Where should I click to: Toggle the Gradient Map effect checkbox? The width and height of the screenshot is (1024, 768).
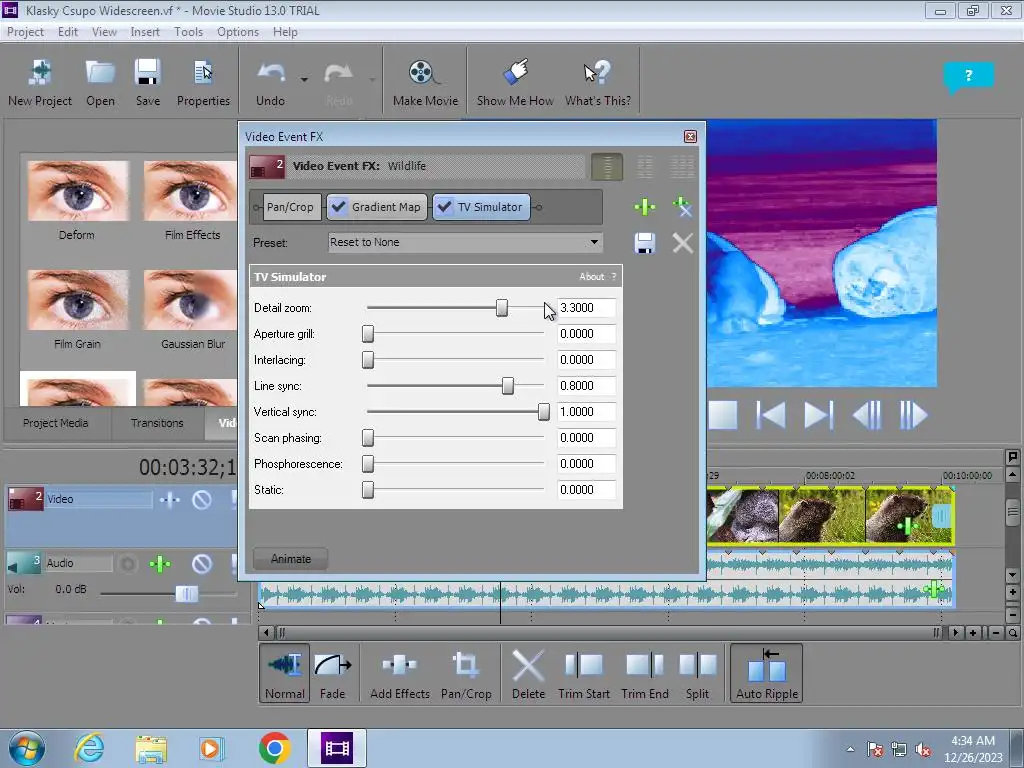(338, 207)
